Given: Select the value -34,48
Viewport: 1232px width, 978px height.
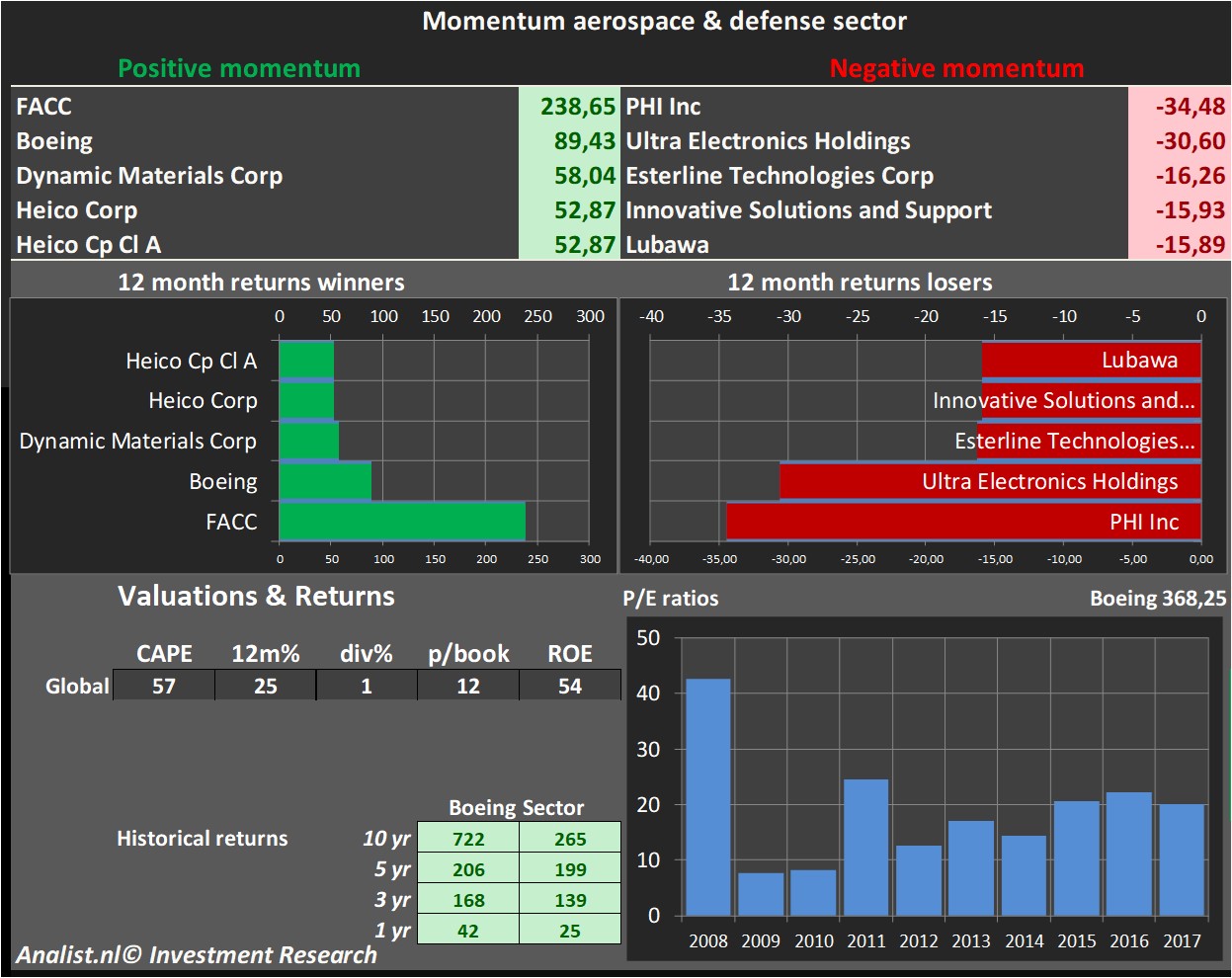Looking at the screenshot, I should 1191,106.
